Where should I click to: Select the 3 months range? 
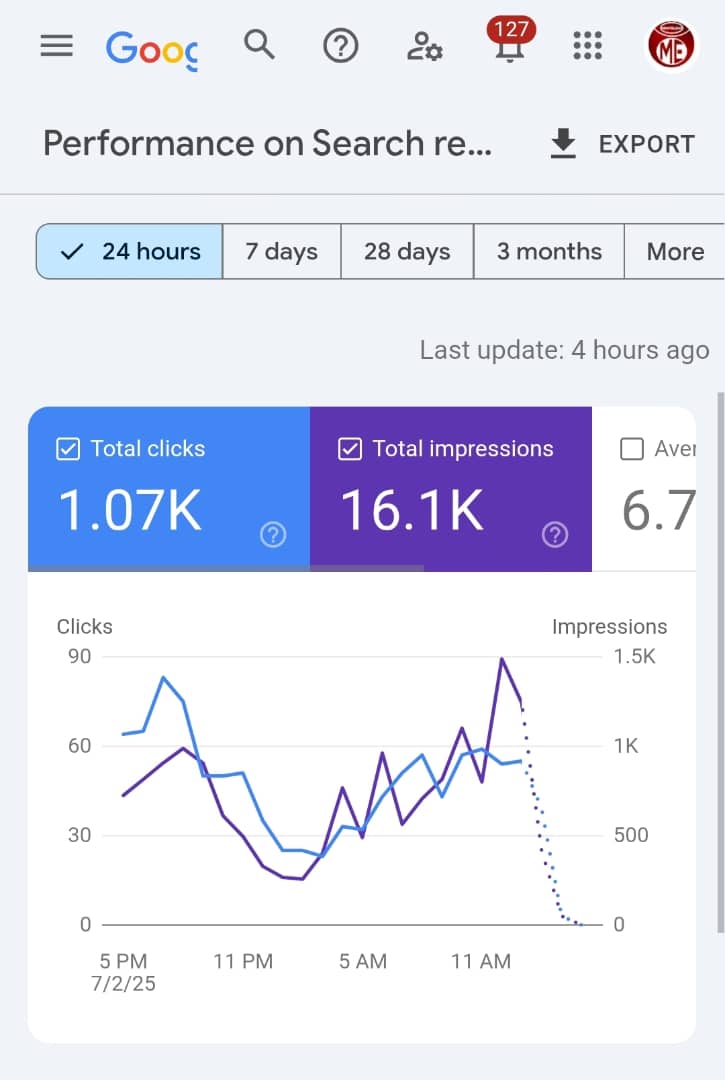coord(549,251)
